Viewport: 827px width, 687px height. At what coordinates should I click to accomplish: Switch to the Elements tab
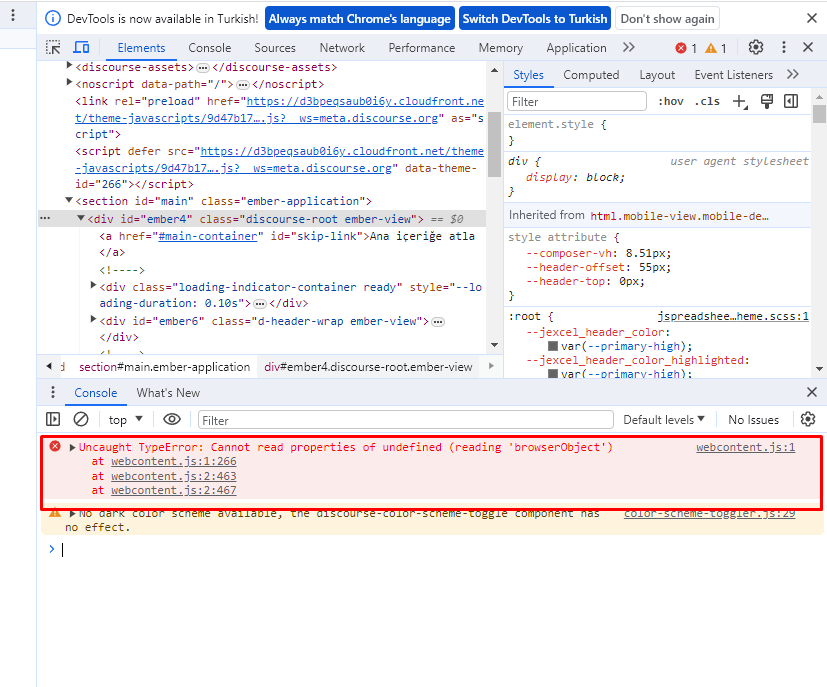[x=141, y=48]
